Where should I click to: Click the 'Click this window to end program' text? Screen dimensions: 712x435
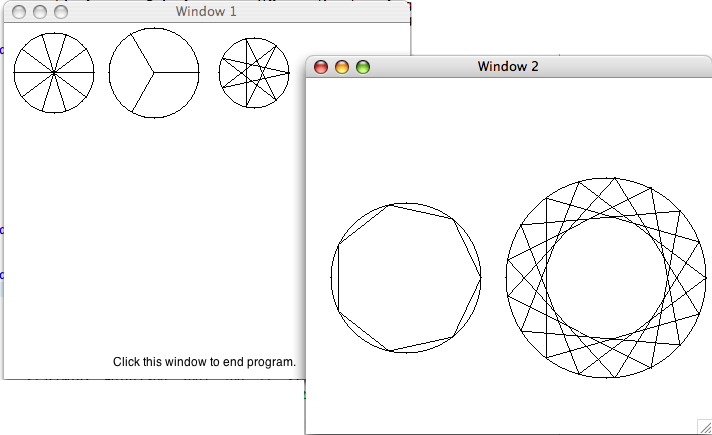(x=204, y=361)
